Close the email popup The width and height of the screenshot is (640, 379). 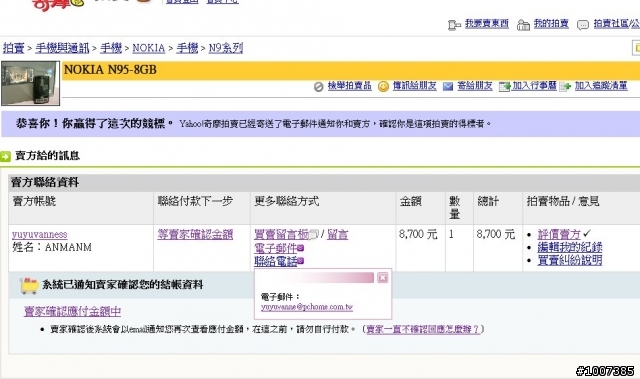(x=382, y=278)
